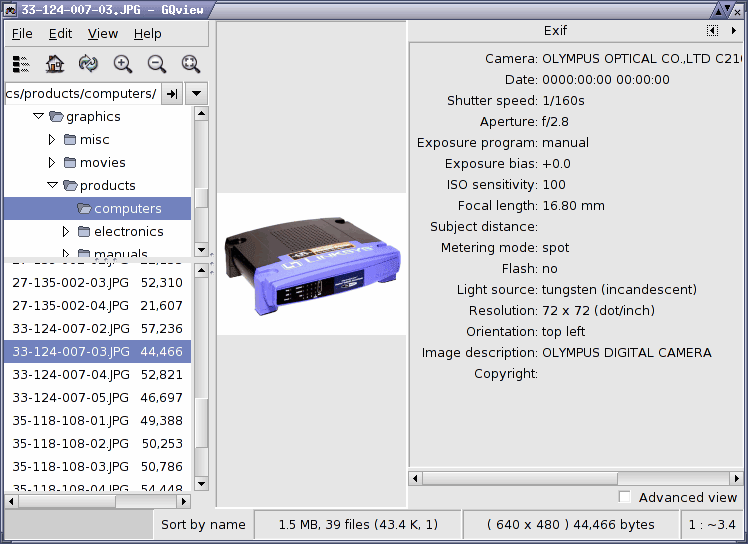Click the refresh file list icon

[88, 63]
